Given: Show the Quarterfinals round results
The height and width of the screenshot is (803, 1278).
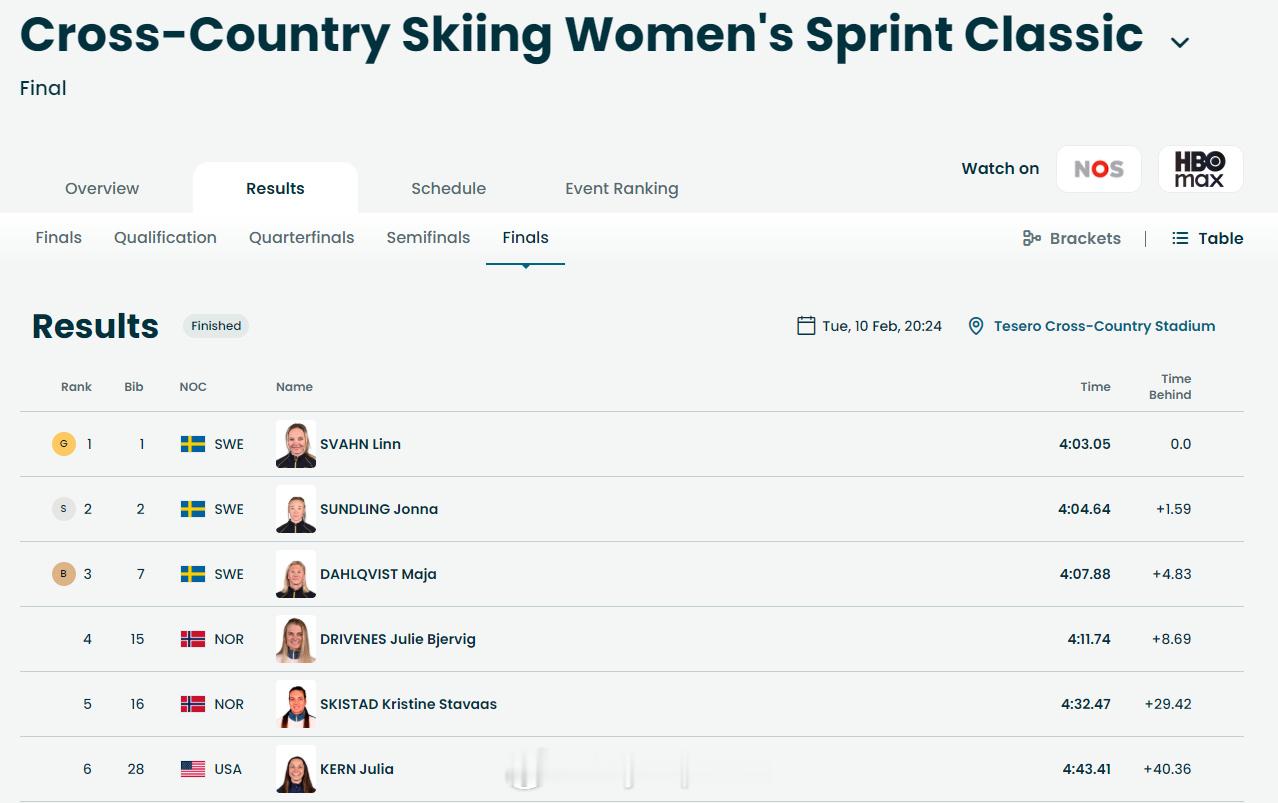Looking at the screenshot, I should tap(301, 237).
